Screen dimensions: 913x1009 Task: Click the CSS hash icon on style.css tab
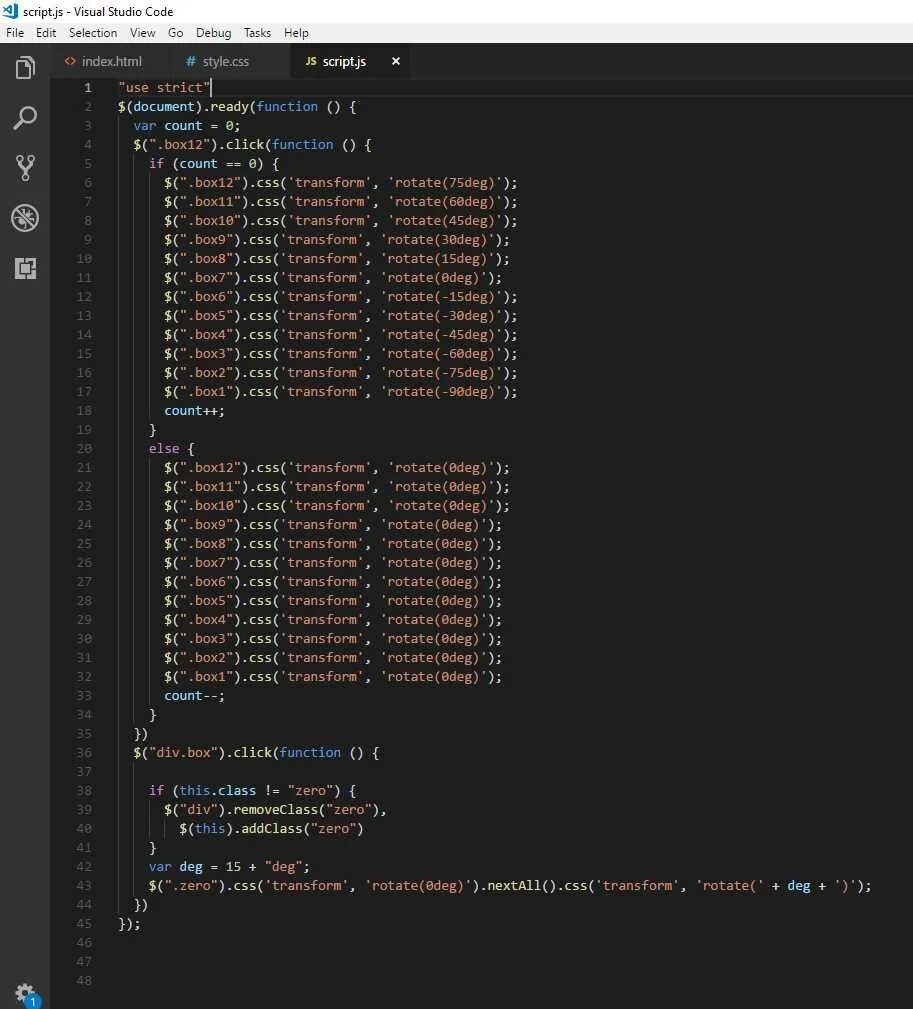tap(190, 61)
